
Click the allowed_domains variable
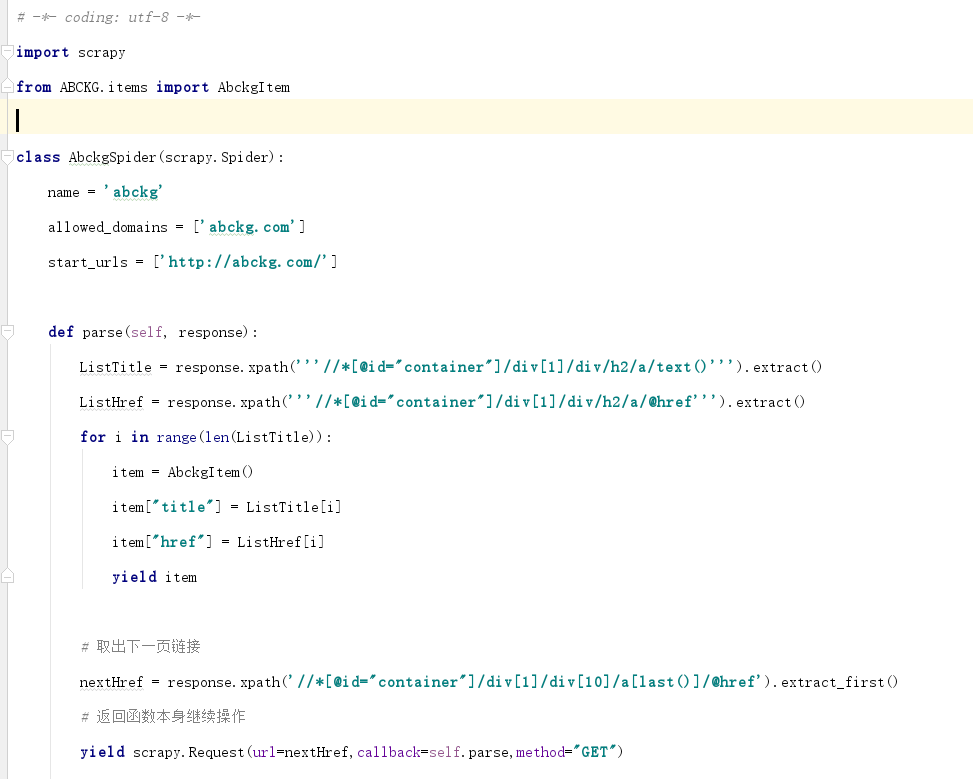point(108,227)
